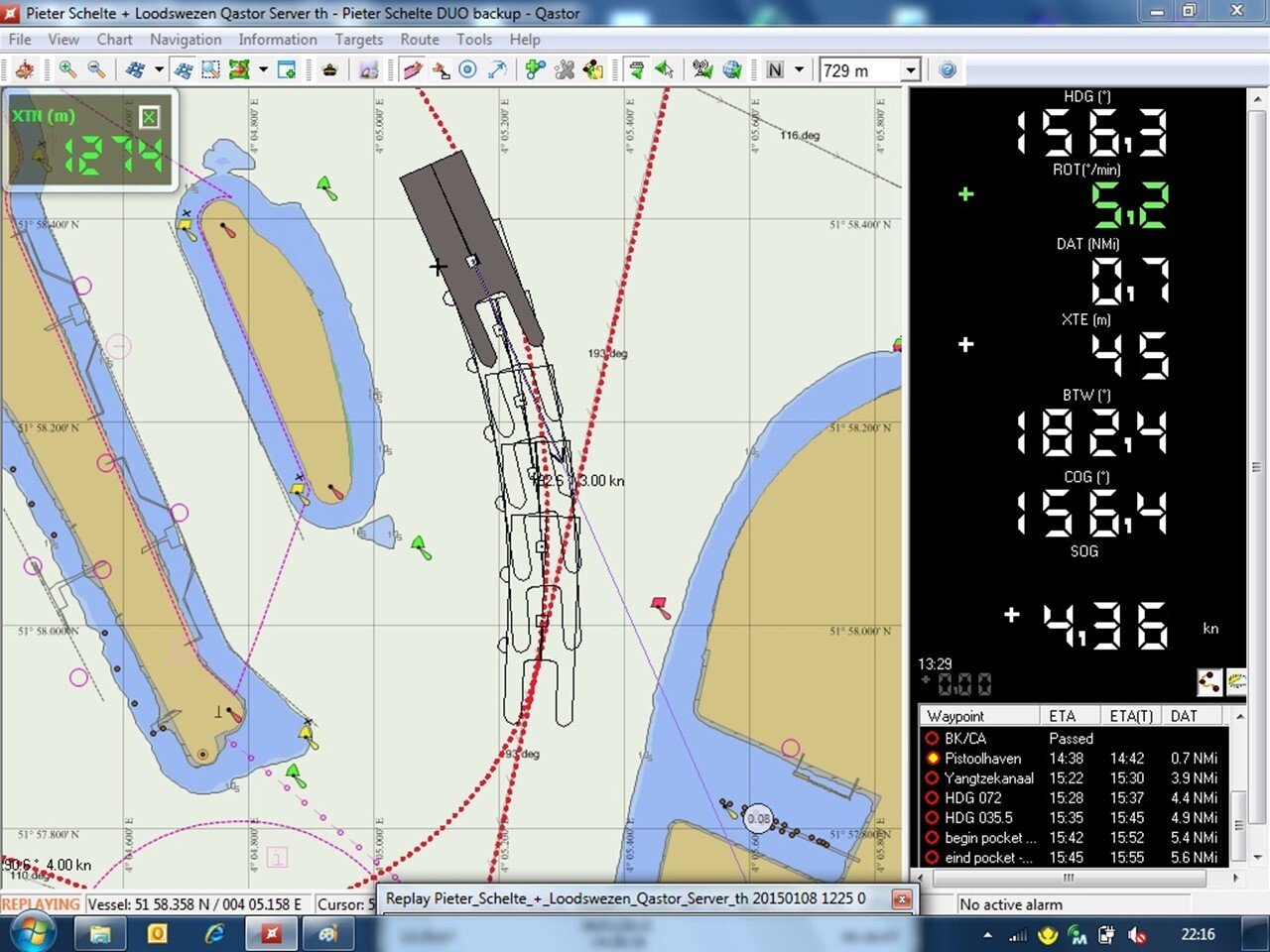Open the Targets menu
1270x952 pixels.
coord(358,40)
